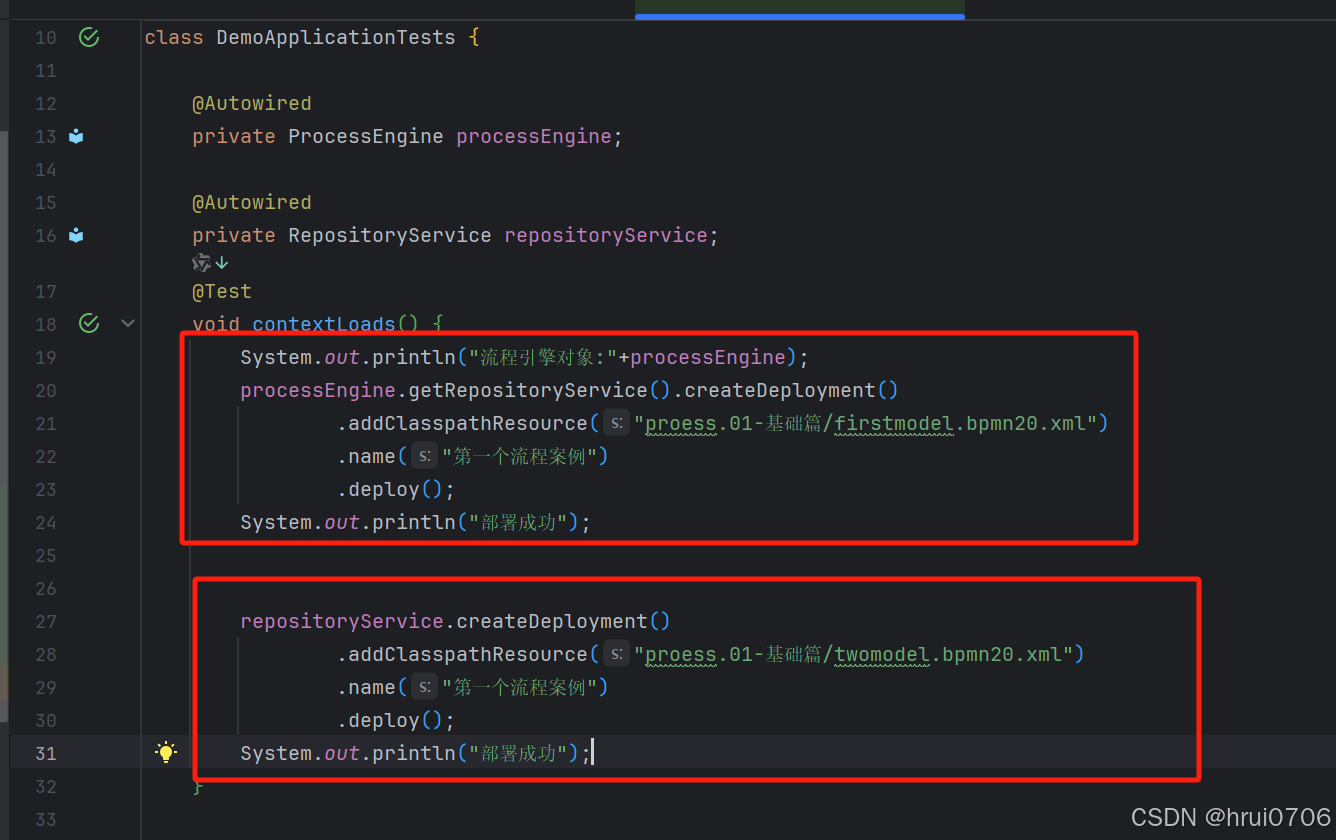Viewport: 1336px width, 840px height.
Task: Click the down arrow icon above @Test
Action: click(221, 262)
